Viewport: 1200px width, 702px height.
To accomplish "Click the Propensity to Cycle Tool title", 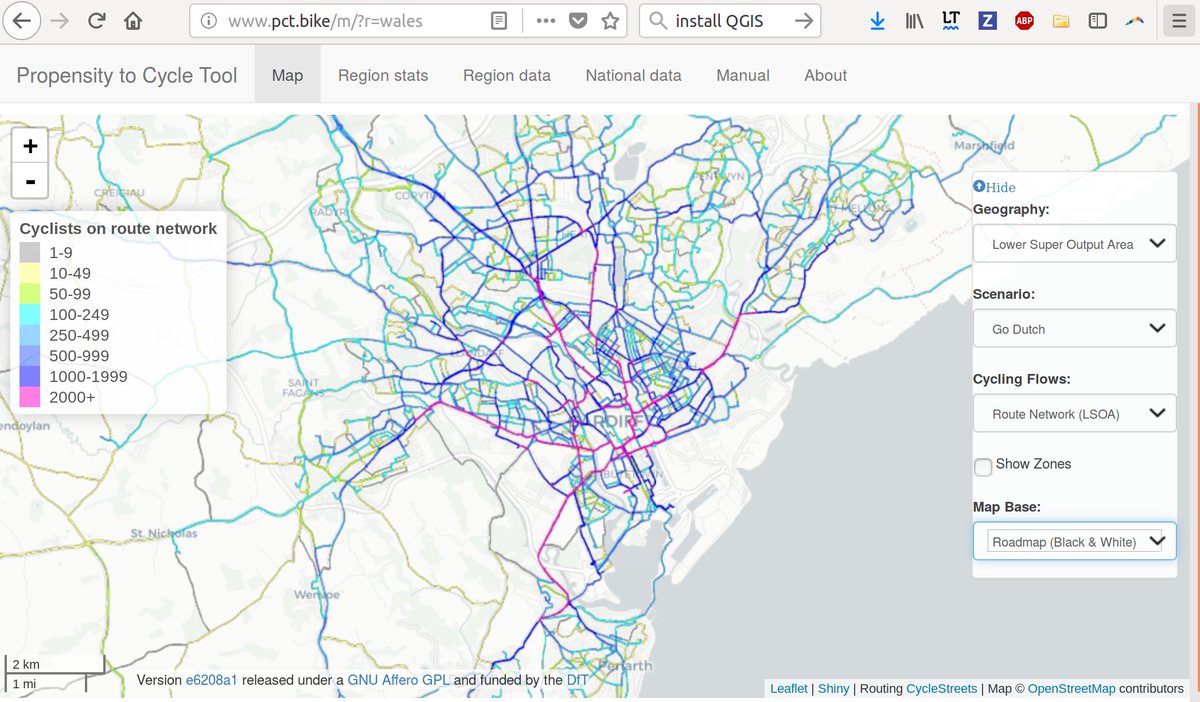I will pos(127,75).
